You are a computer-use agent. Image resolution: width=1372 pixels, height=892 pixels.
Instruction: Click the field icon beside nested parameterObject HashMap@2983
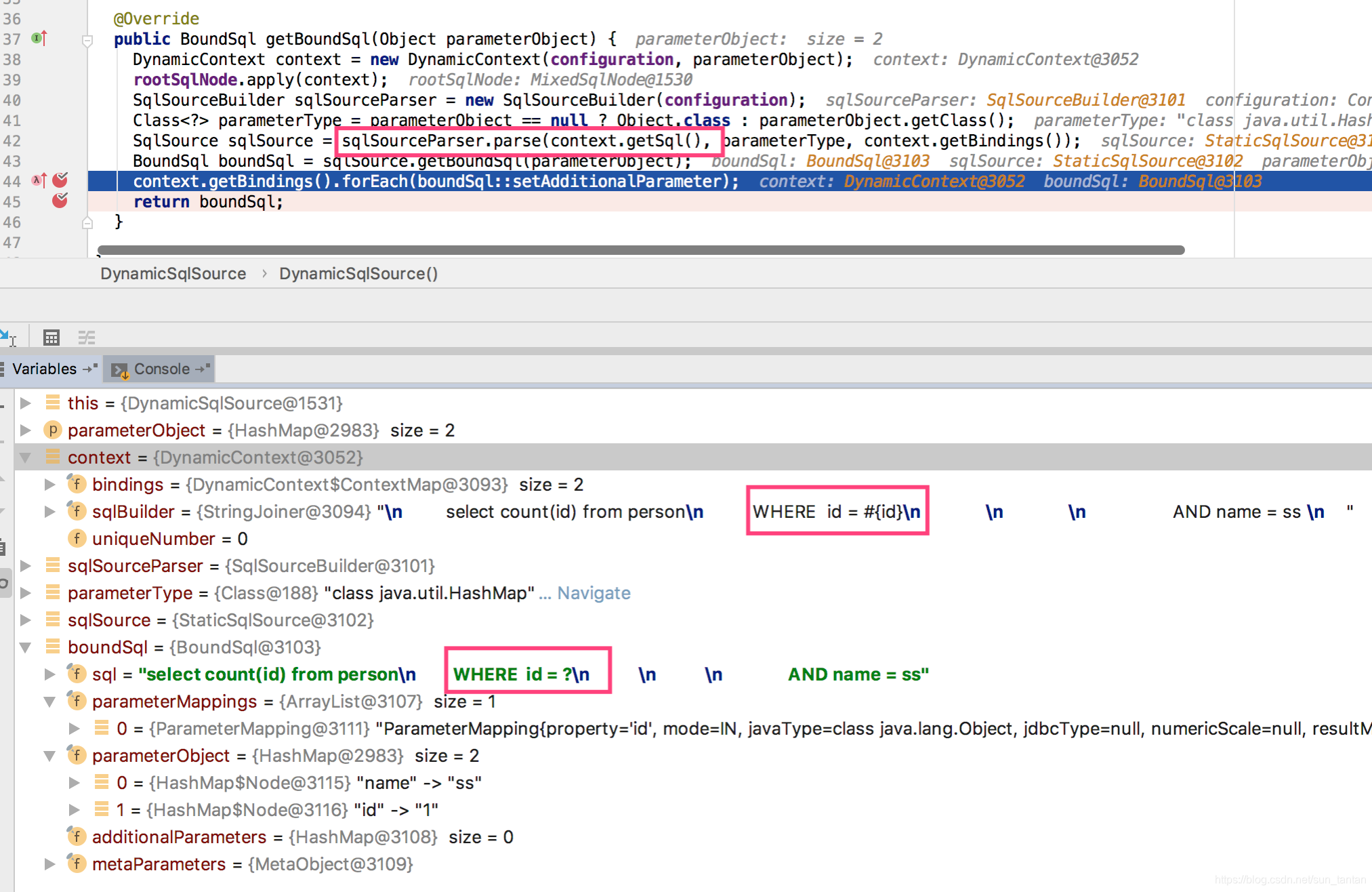(77, 755)
